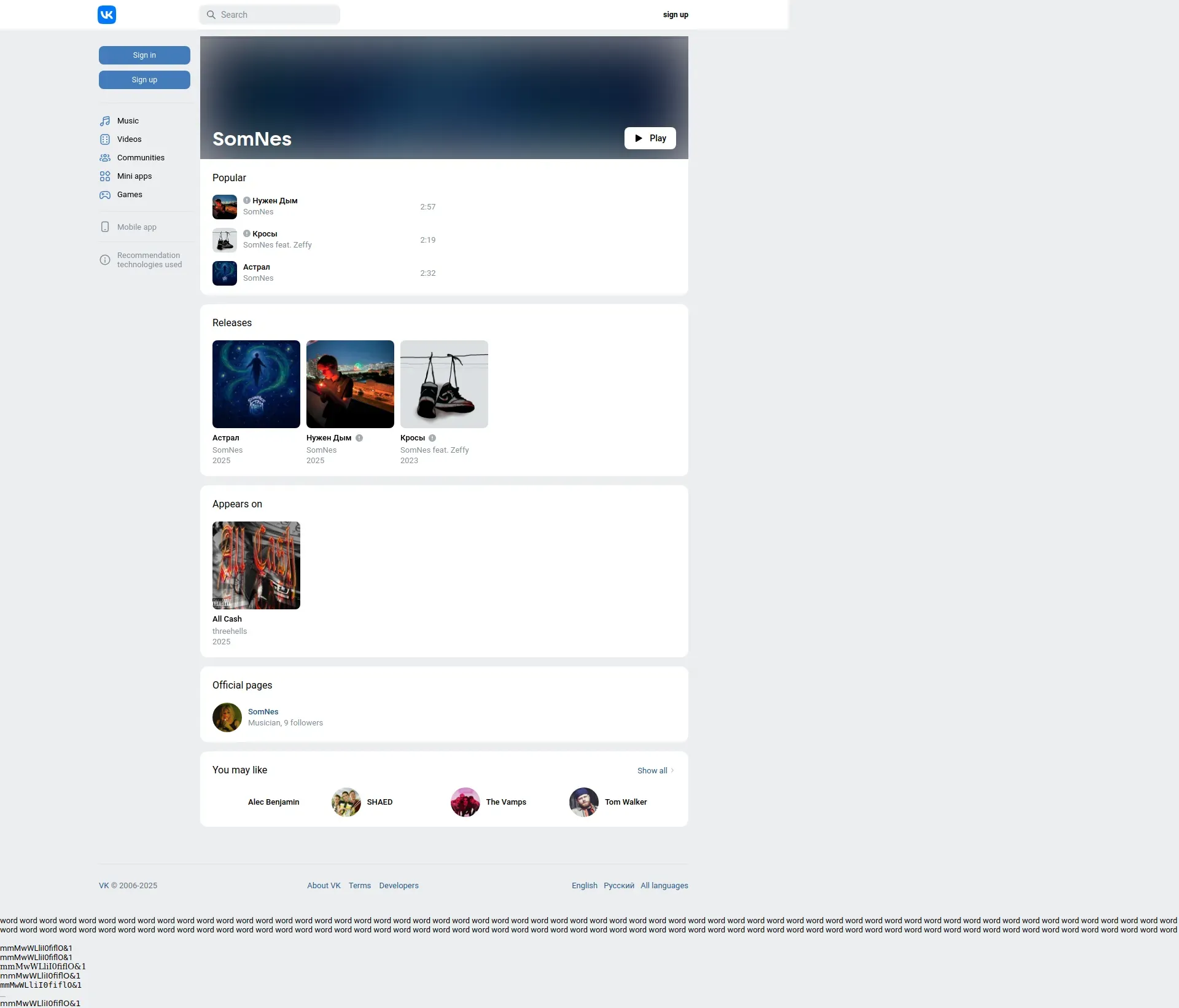Image resolution: width=1179 pixels, height=1008 pixels.
Task: Click the Mobile app phone icon
Action: click(x=105, y=227)
